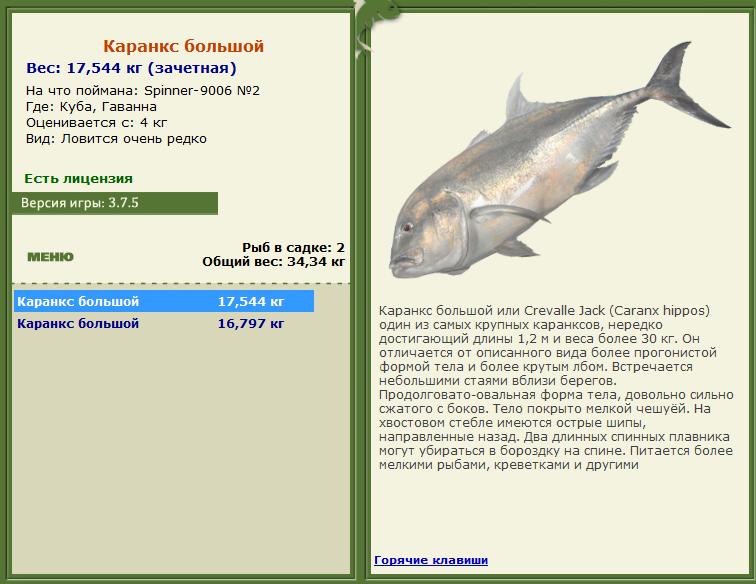Open the МЕНЮ button
The image size is (756, 584).
click(51, 257)
